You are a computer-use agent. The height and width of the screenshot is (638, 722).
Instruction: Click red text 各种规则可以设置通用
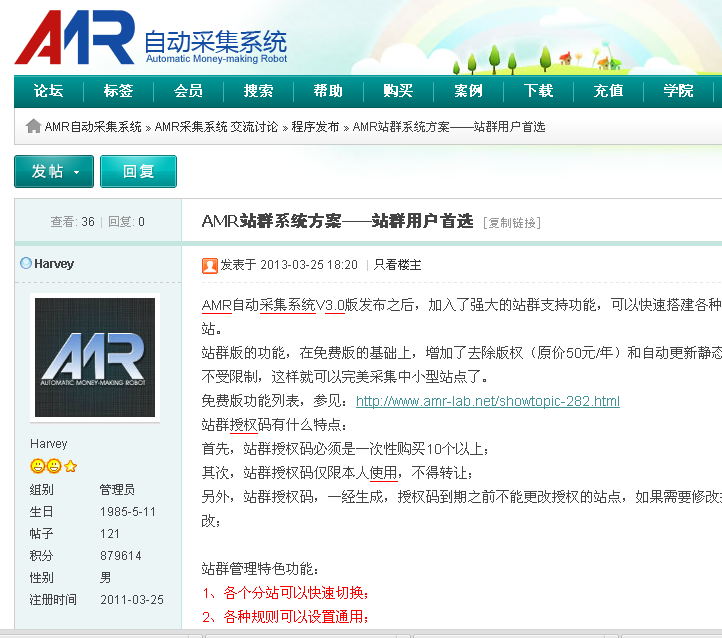(x=296, y=616)
